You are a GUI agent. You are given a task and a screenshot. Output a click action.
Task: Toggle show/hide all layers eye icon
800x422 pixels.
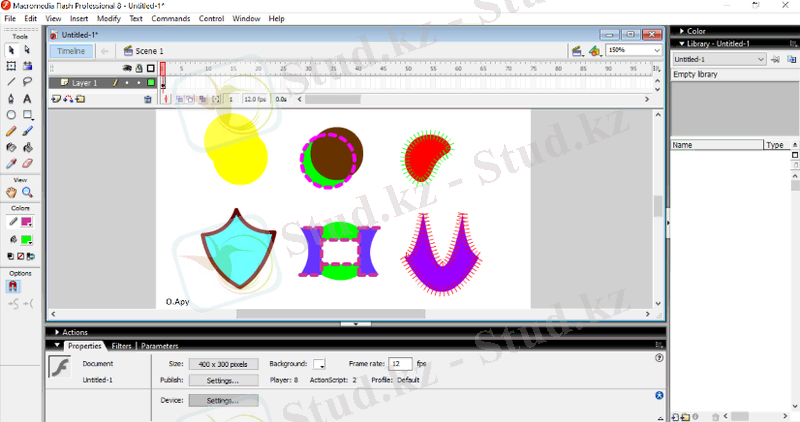pyautogui.click(x=127, y=68)
